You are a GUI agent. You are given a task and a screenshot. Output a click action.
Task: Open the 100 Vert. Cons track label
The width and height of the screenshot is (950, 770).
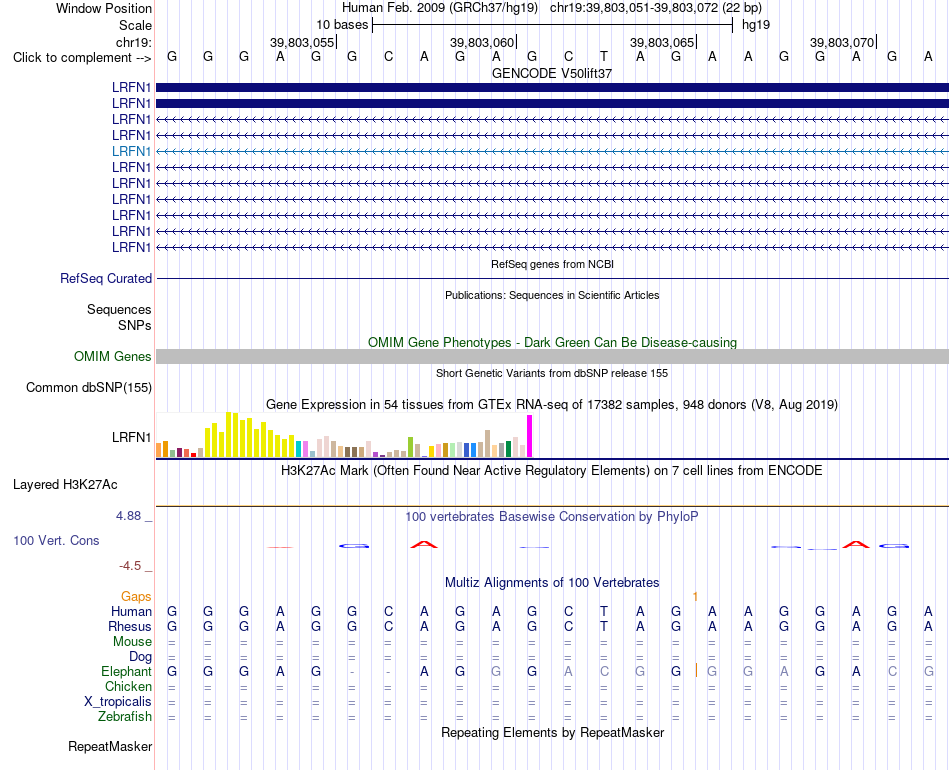[x=56, y=540]
